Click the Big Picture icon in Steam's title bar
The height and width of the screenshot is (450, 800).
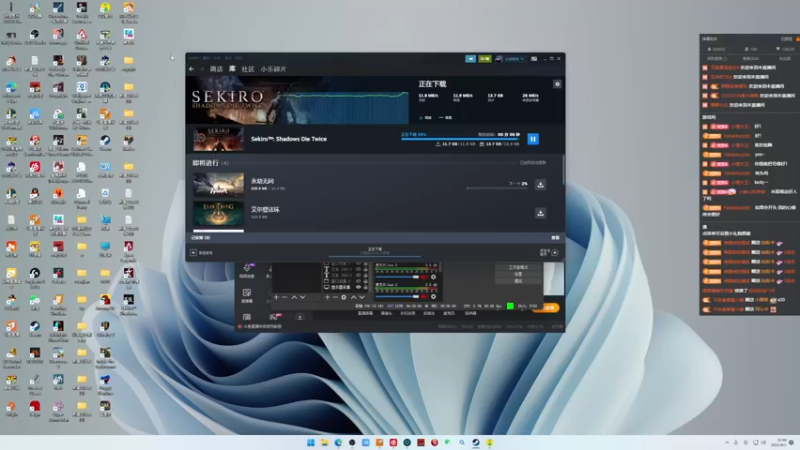tap(534, 59)
